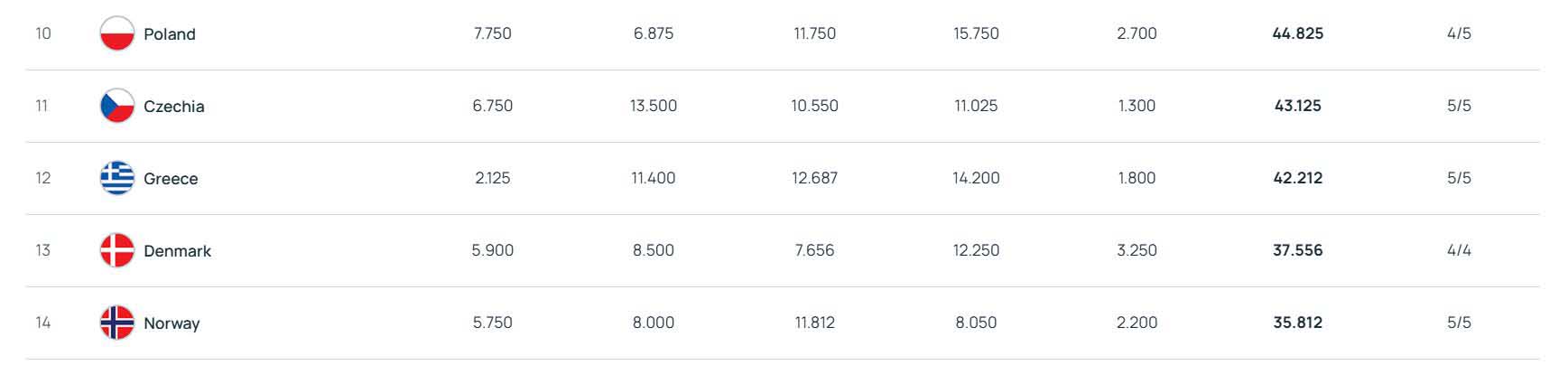The image size is (1568, 365).
Task: Select Poland's total score 44.825
Action: pyautogui.click(x=1297, y=33)
